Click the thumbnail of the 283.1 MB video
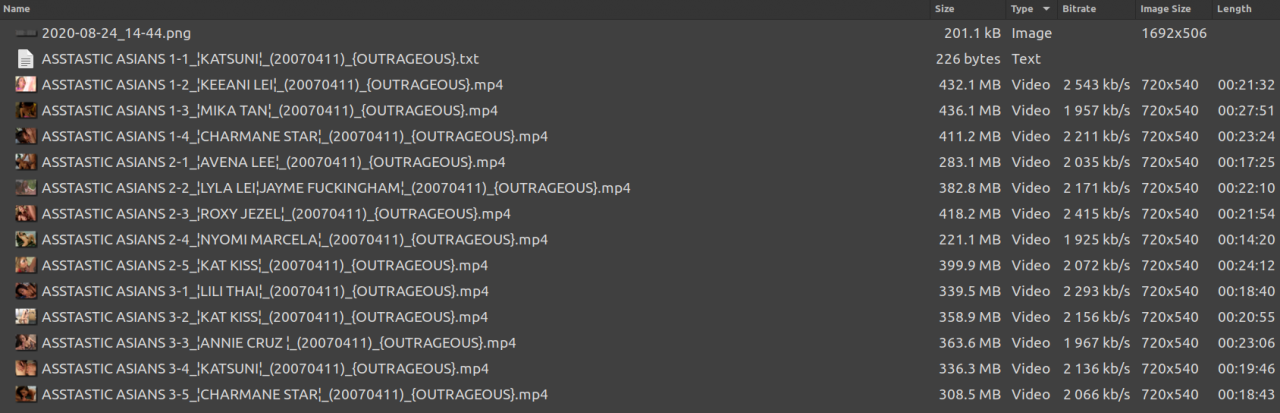1280x413 pixels. tap(26, 162)
